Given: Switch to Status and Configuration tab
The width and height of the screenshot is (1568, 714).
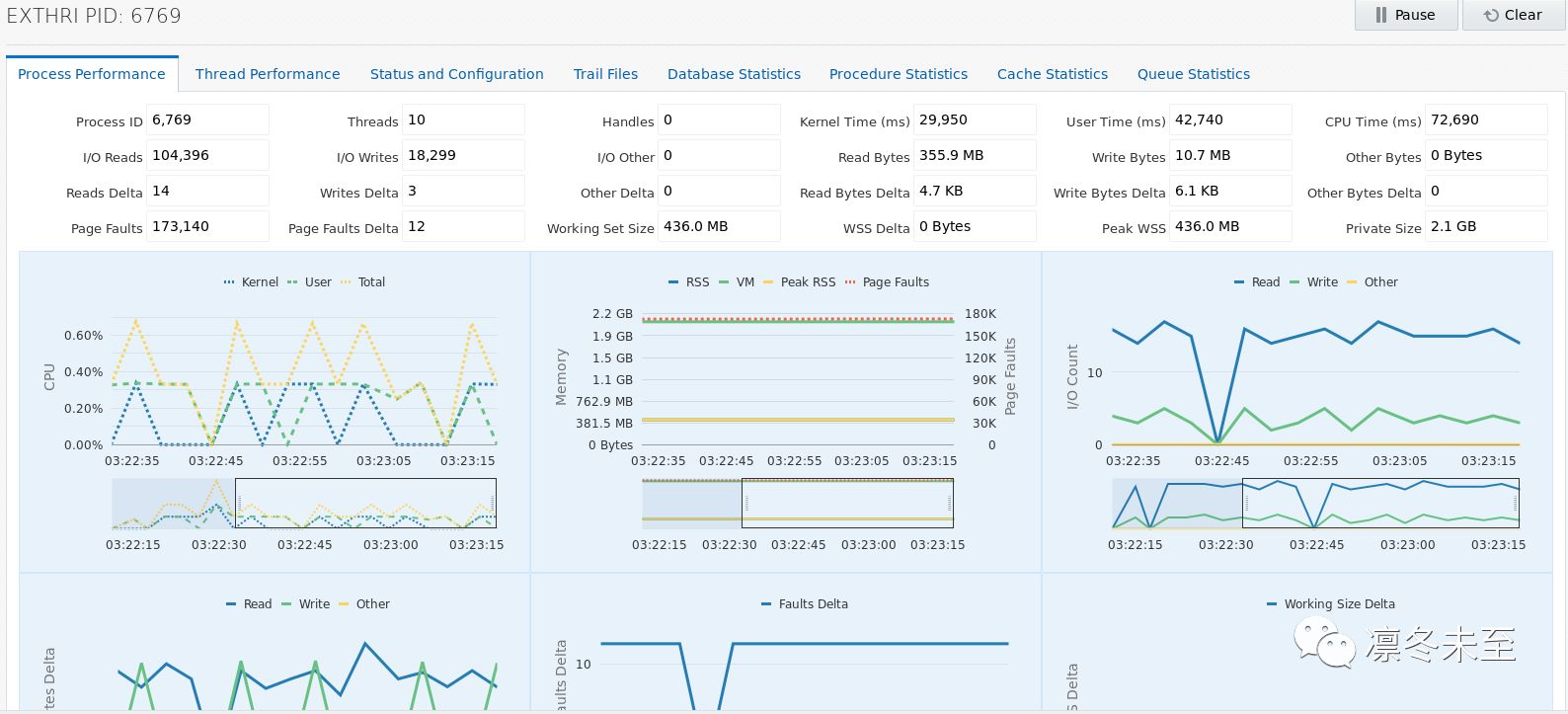Looking at the screenshot, I should (456, 74).
